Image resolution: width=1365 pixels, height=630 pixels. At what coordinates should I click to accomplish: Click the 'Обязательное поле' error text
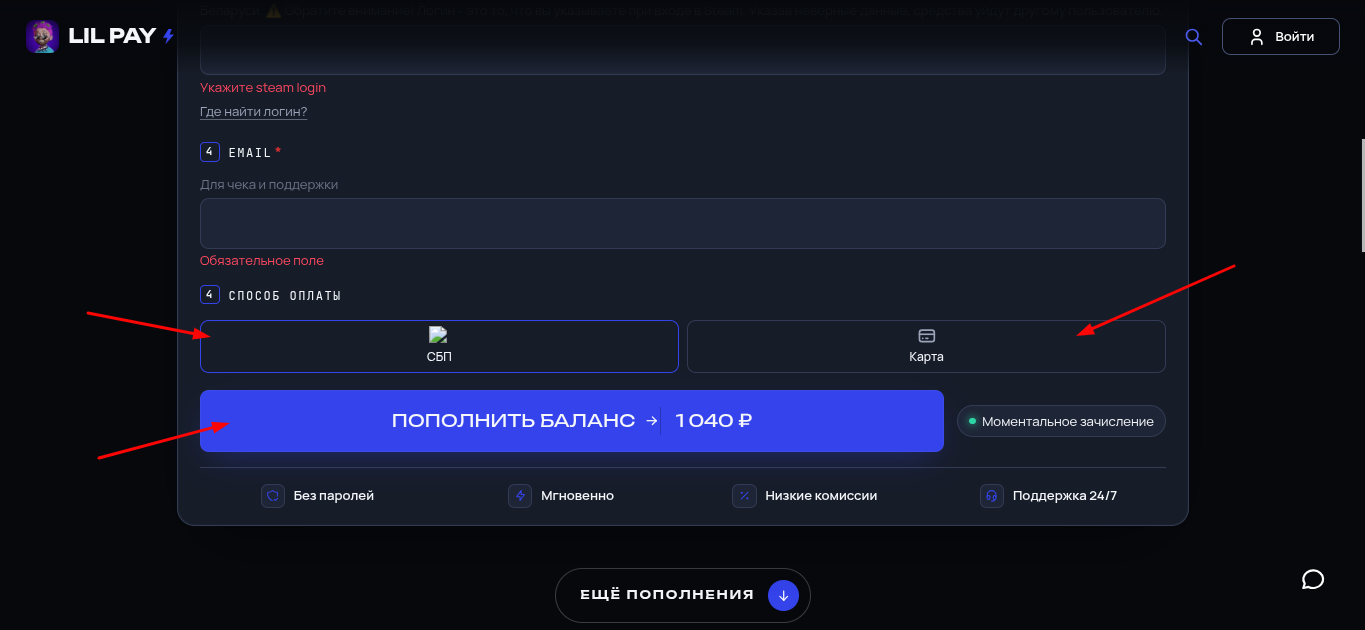click(x=262, y=261)
